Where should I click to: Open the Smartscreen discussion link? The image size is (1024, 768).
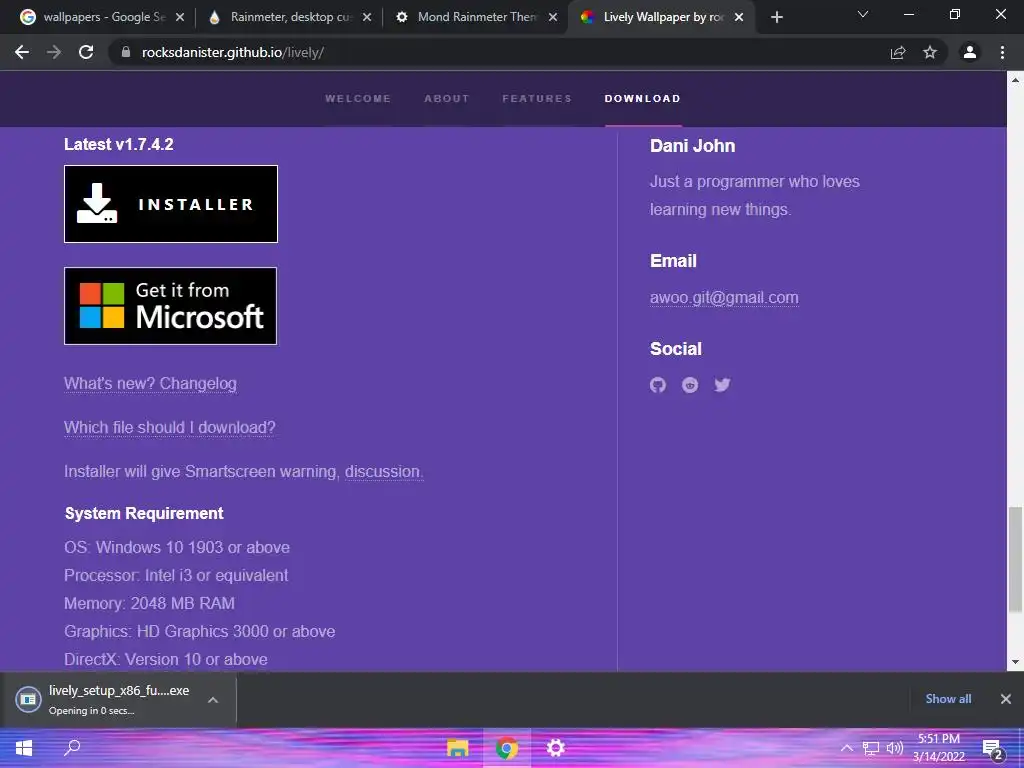click(x=383, y=472)
